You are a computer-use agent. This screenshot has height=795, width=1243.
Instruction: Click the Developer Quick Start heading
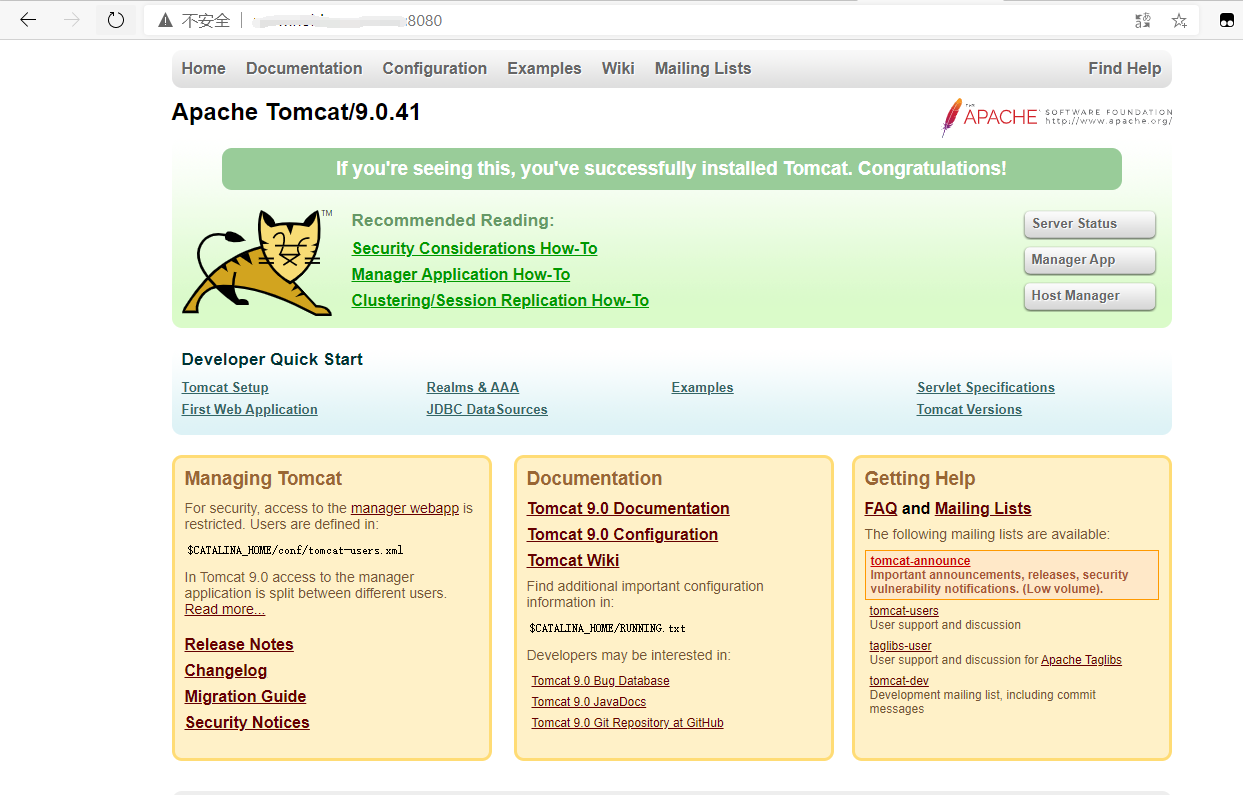click(272, 359)
